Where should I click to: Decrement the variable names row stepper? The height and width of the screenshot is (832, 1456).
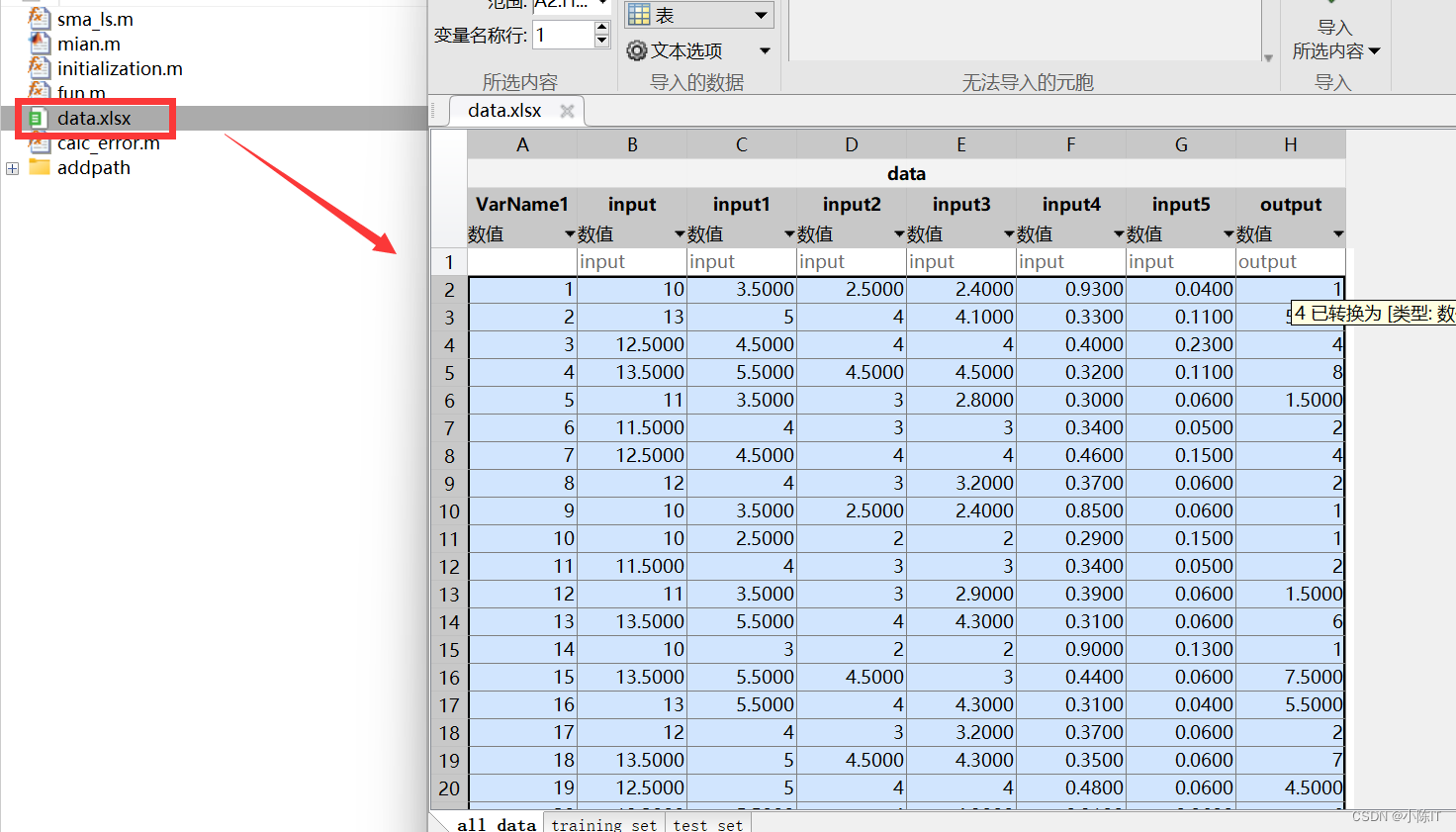click(x=602, y=41)
